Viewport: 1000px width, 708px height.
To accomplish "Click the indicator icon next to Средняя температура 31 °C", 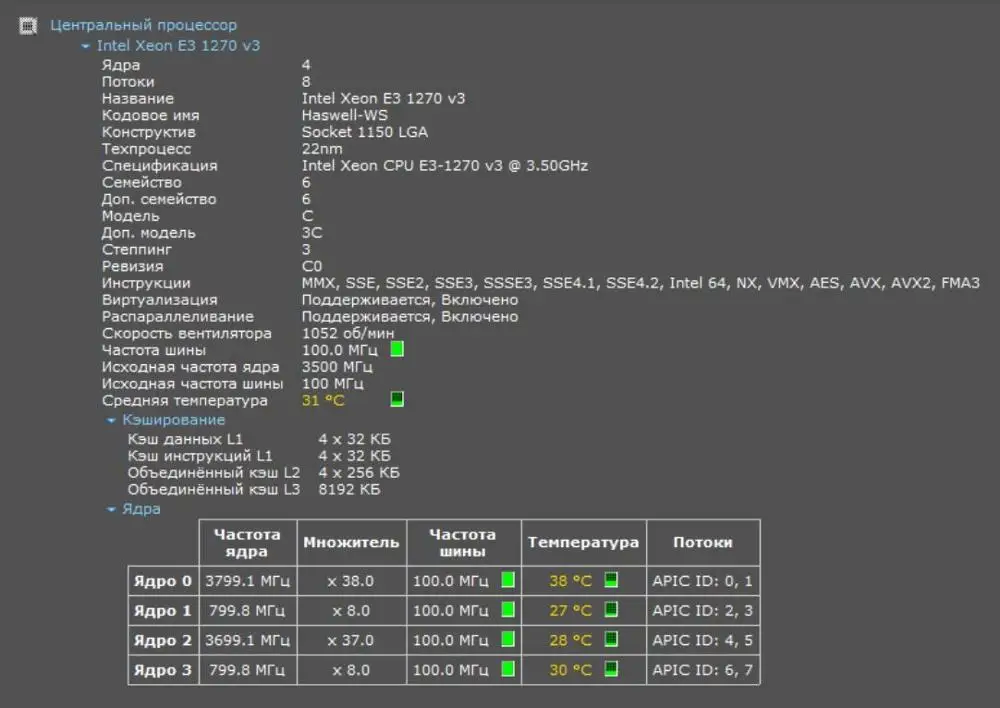I will pyautogui.click(x=397, y=400).
